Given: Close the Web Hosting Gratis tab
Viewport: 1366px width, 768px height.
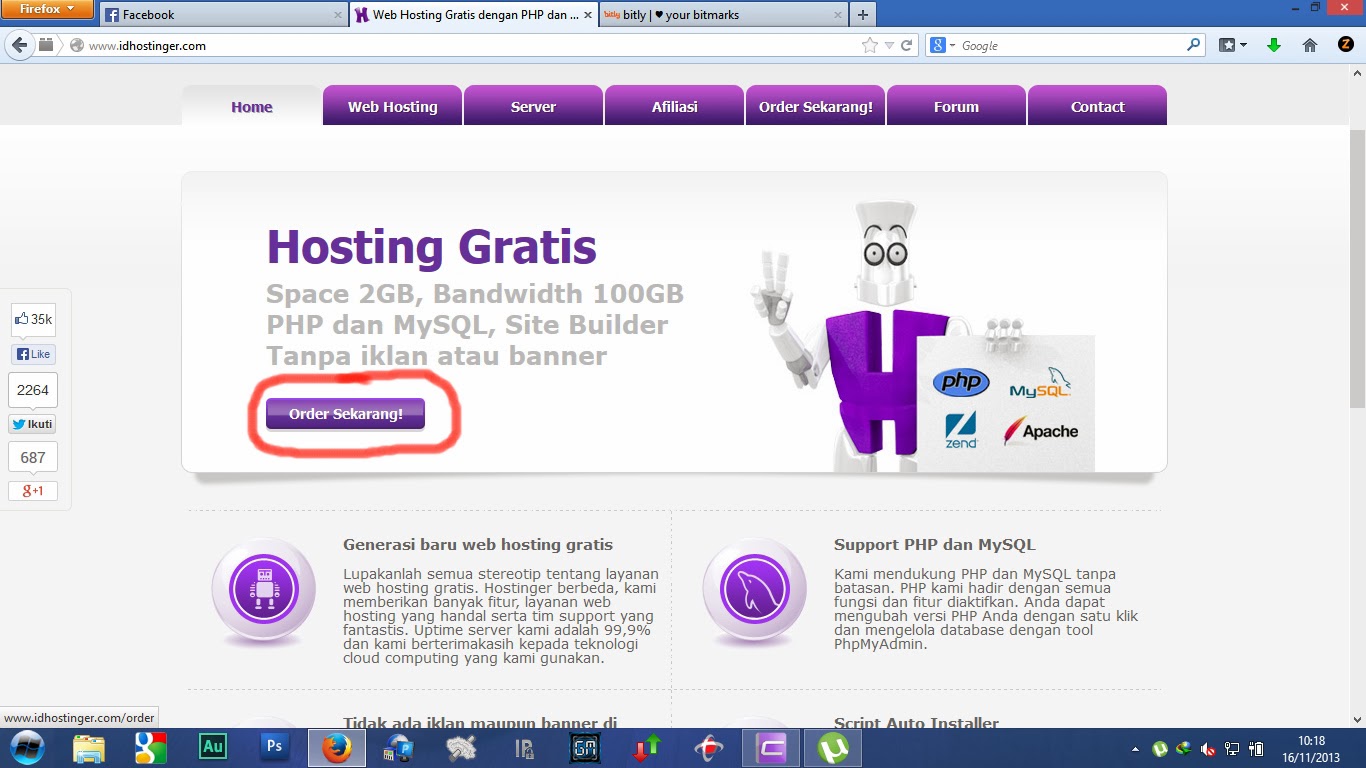Looking at the screenshot, I should [x=588, y=15].
